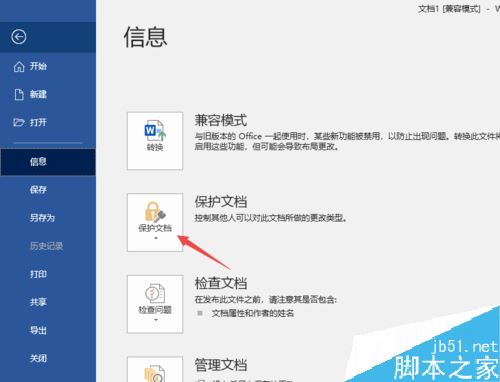This screenshot has width=500, height=382.
Task: Click the back arrow circle icon
Action: coord(19,37)
